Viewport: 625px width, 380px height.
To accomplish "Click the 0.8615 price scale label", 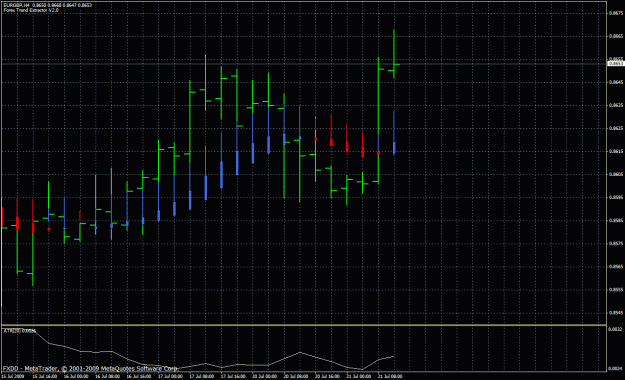I will 616,152.
